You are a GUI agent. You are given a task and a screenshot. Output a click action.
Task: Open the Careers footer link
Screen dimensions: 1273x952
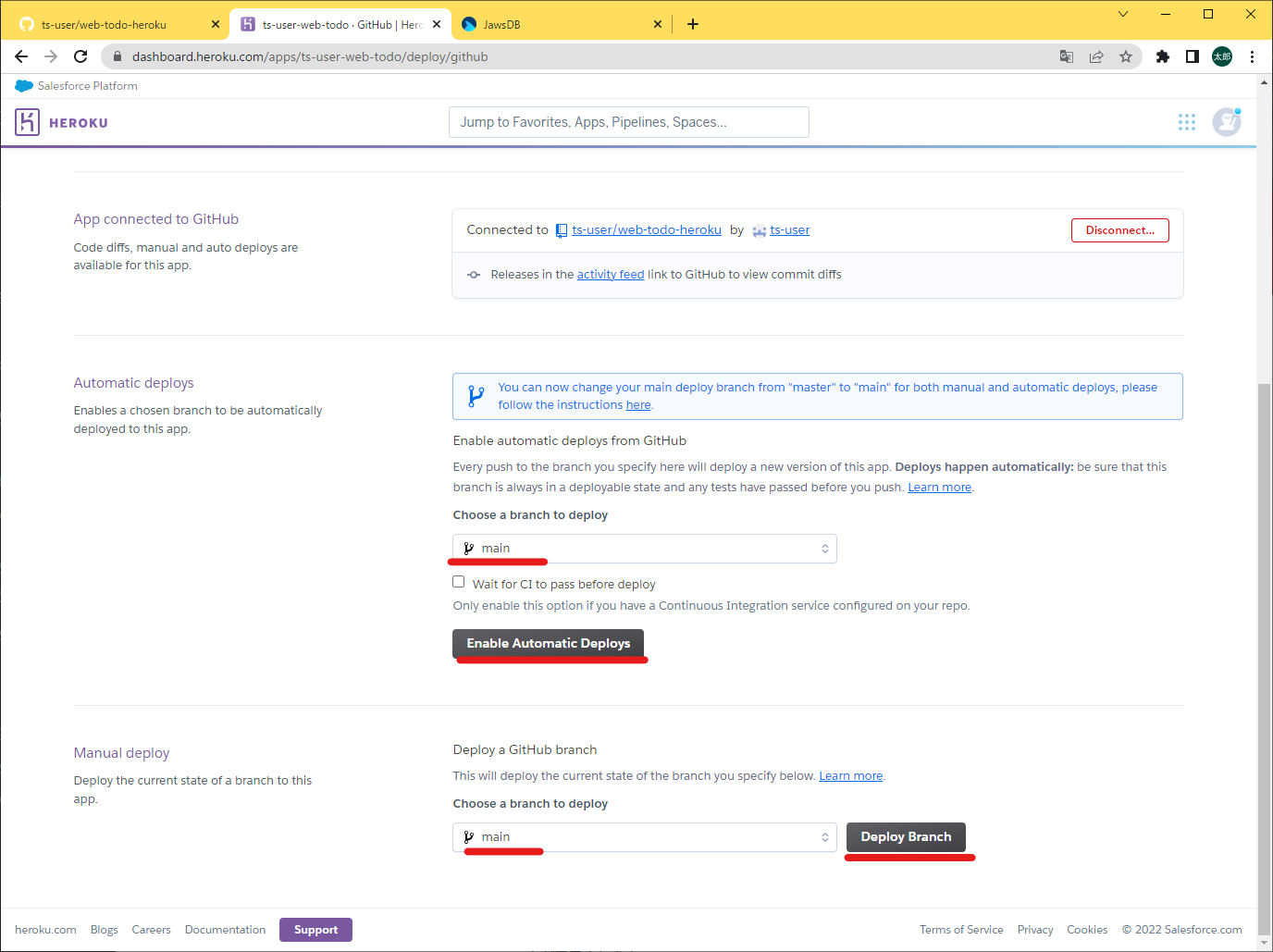pos(151,930)
